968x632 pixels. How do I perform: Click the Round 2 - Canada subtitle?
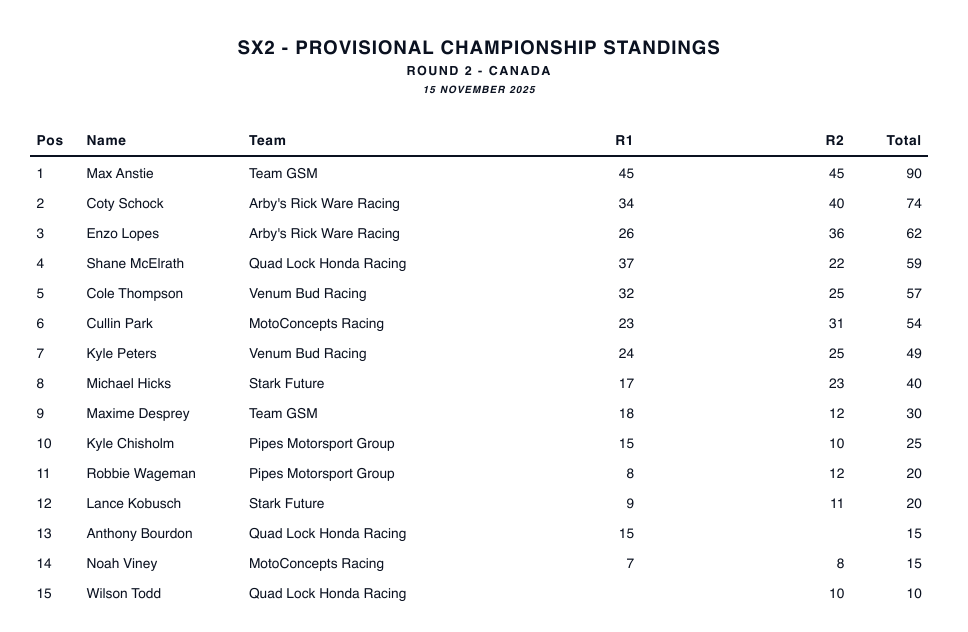click(x=479, y=71)
